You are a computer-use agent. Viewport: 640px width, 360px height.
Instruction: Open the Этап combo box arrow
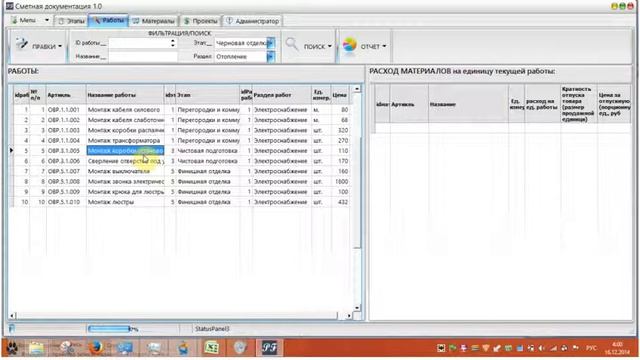(271, 43)
